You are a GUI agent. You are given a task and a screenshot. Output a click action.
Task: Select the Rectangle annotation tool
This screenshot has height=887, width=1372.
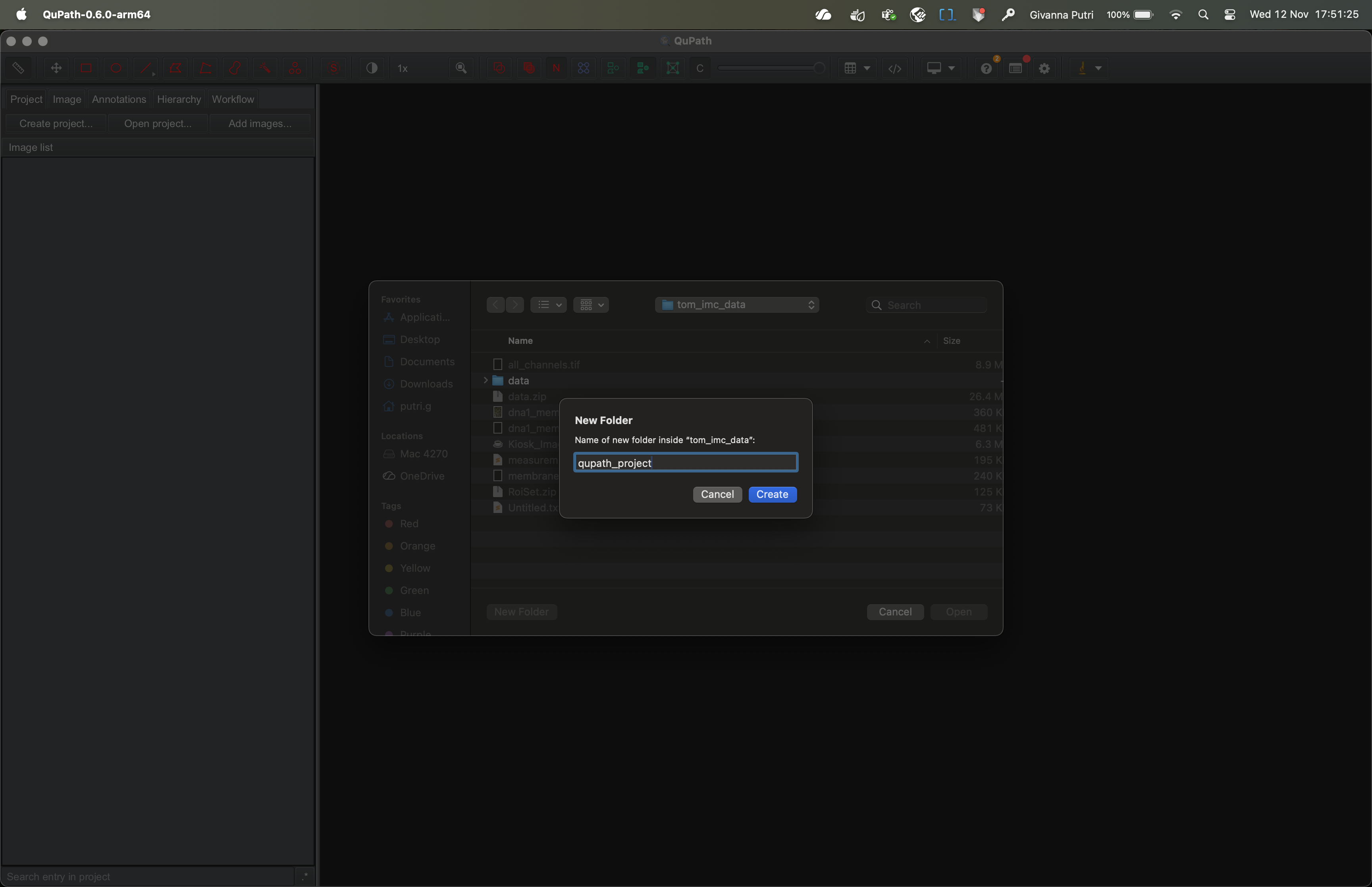point(87,68)
